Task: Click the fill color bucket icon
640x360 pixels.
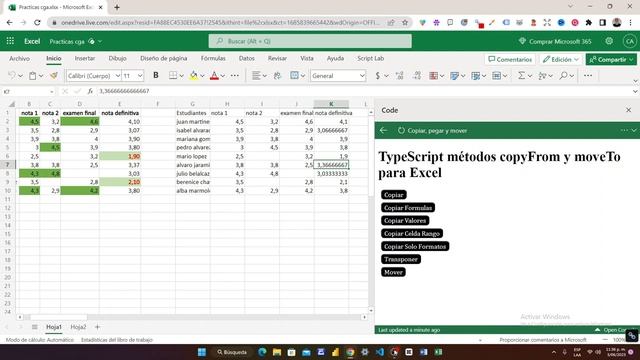Action: pyautogui.click(x=193, y=76)
